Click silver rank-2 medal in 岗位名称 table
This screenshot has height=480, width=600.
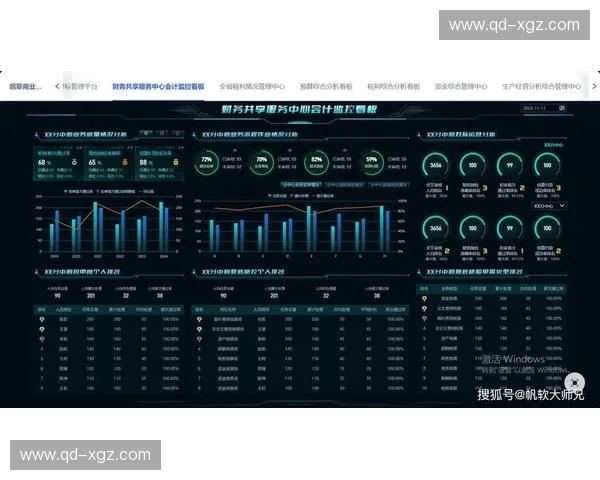[199, 329]
